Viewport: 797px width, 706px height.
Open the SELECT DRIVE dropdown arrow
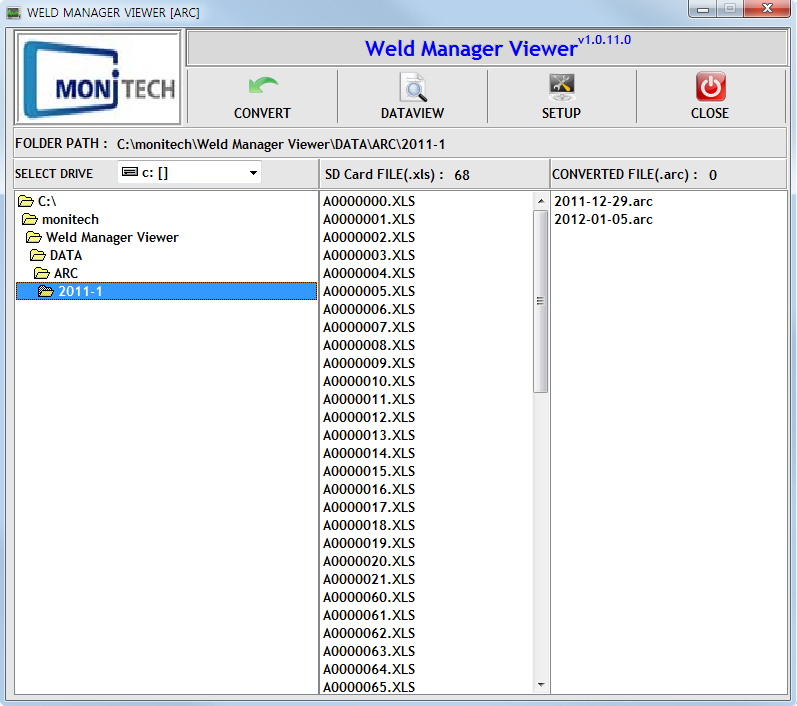click(253, 173)
